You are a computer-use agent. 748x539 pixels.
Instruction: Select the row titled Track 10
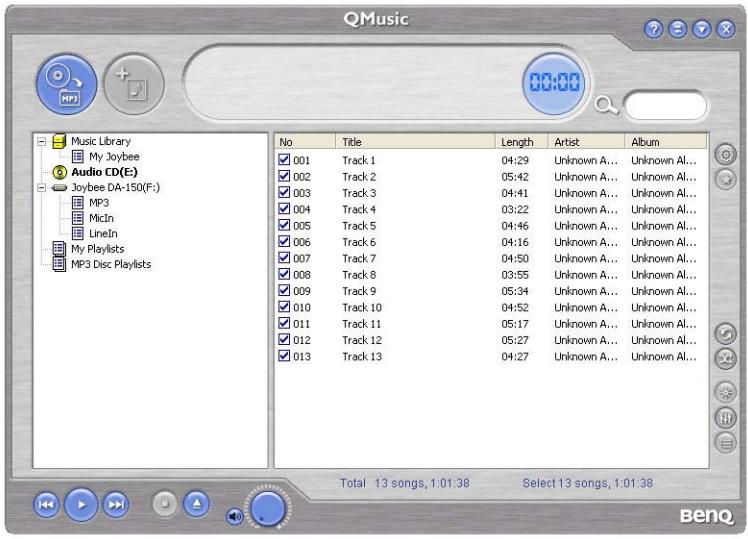[x=491, y=308]
